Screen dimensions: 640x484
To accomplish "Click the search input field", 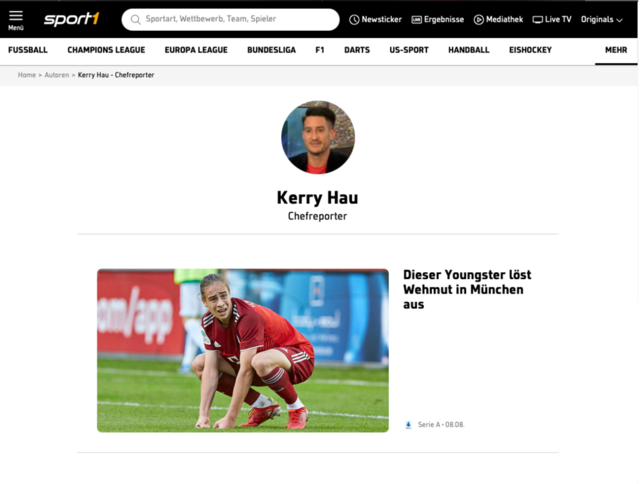I will click(231, 20).
